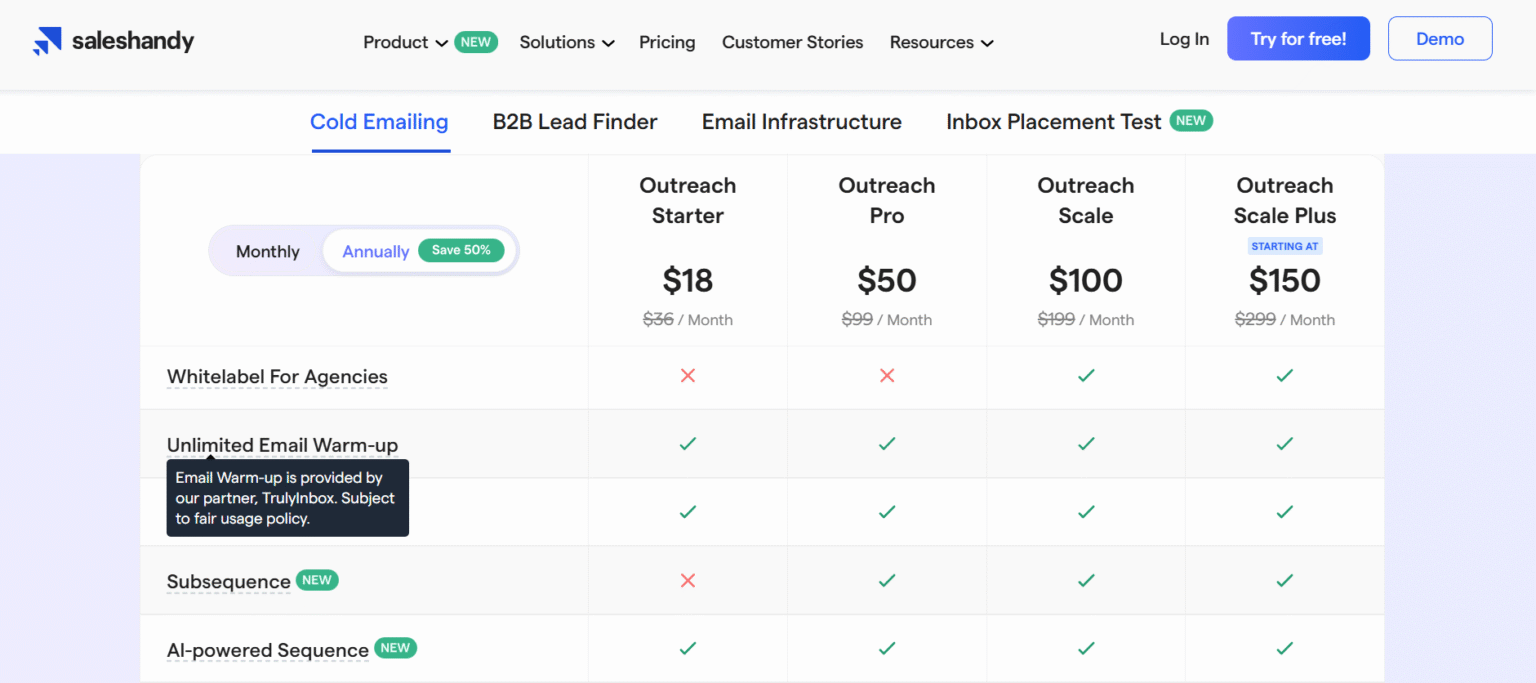Click red cross for Whitelabel under Outreach Starter
This screenshot has width=1536, height=683.
687,376
